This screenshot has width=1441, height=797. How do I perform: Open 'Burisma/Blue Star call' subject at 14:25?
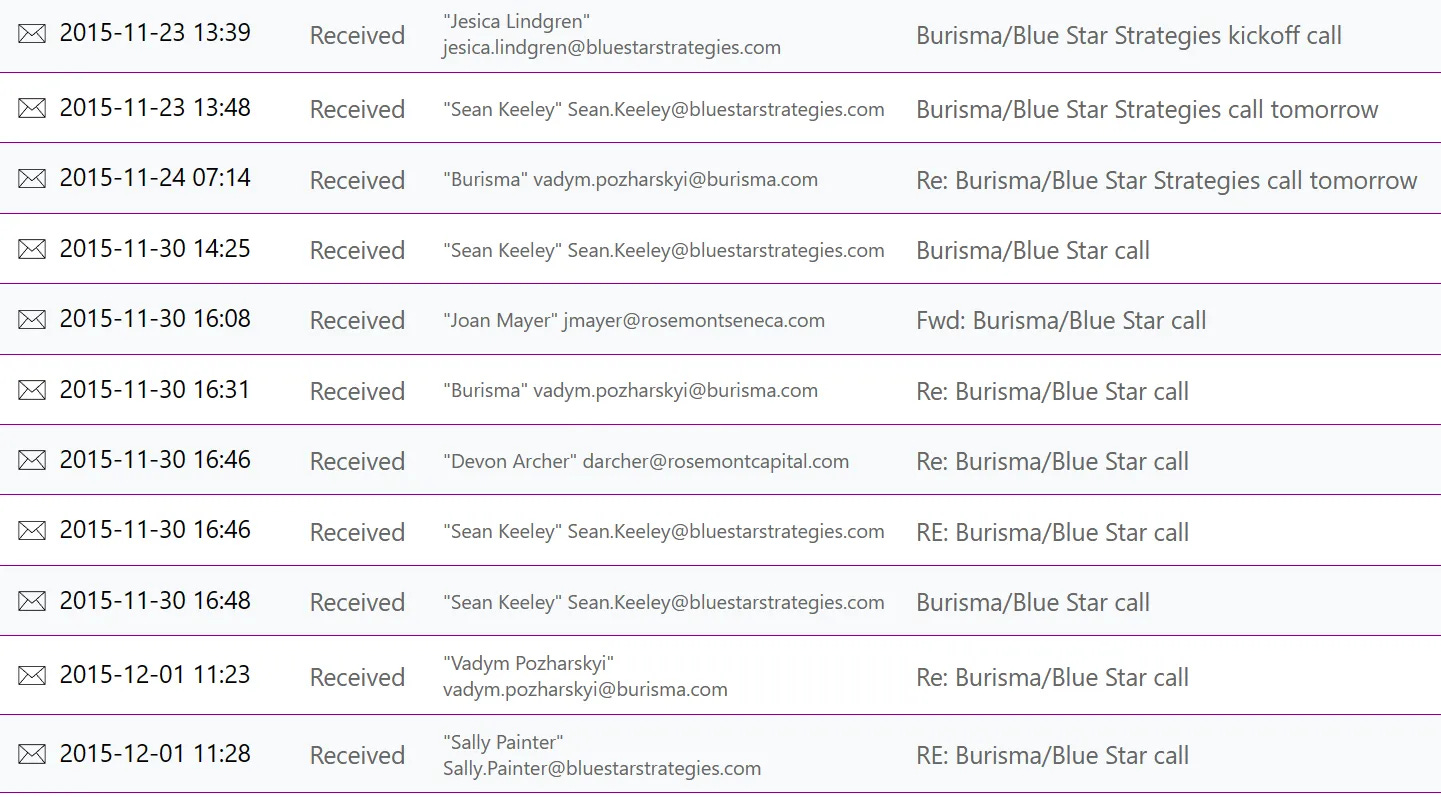click(x=1033, y=251)
